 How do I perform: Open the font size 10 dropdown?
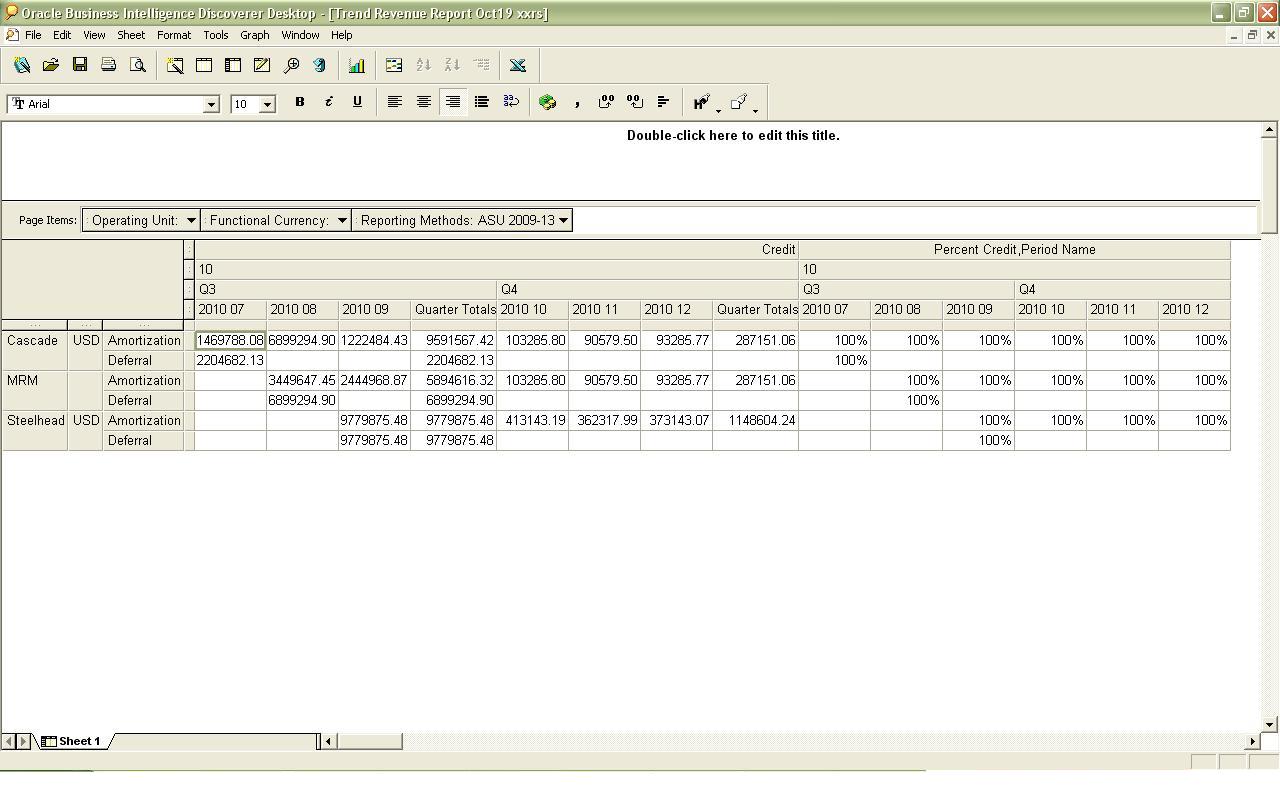(267, 104)
